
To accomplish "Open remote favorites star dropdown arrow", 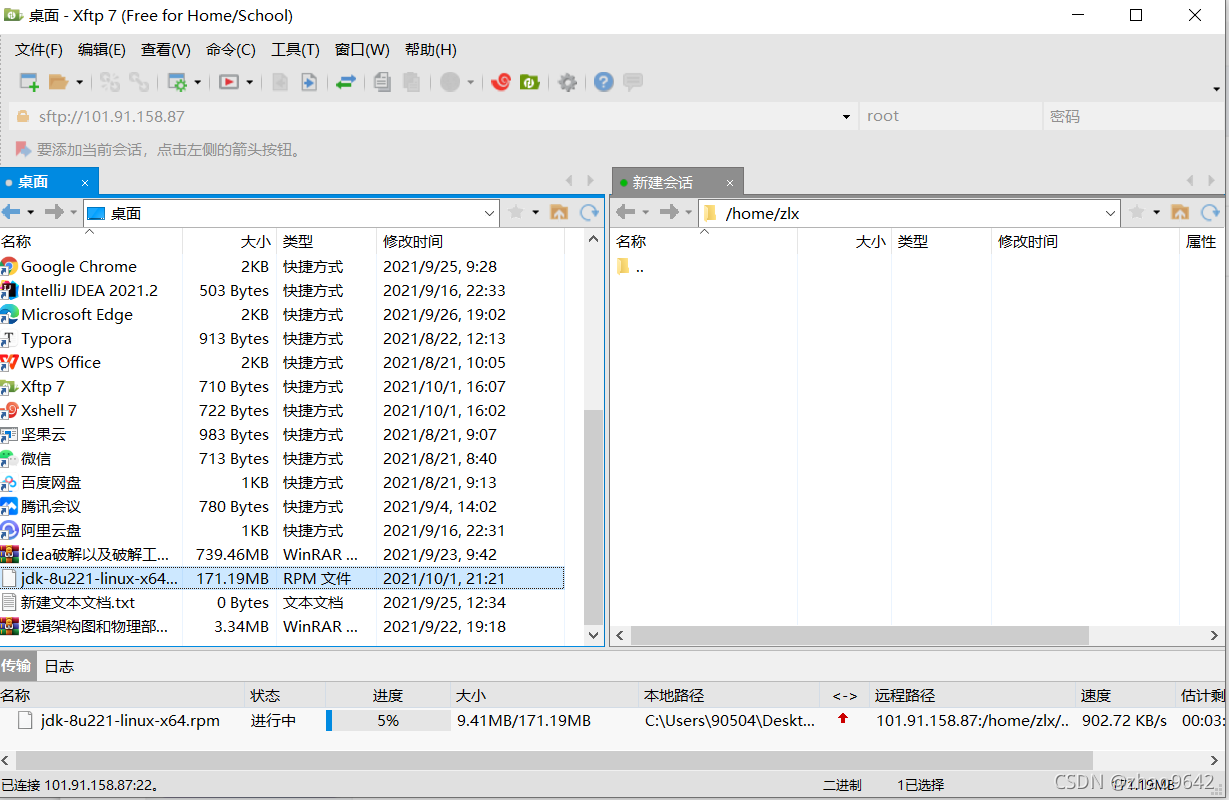I will point(1157,212).
